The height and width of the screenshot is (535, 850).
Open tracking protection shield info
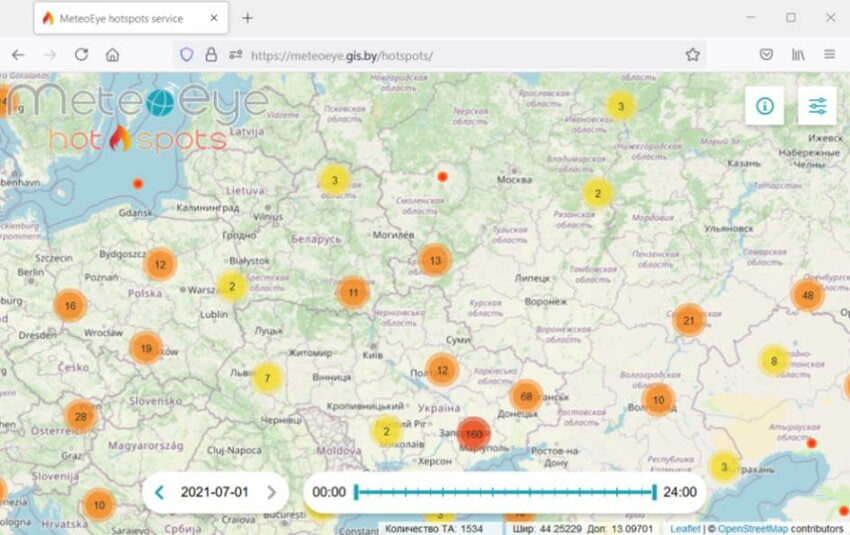[x=186, y=55]
